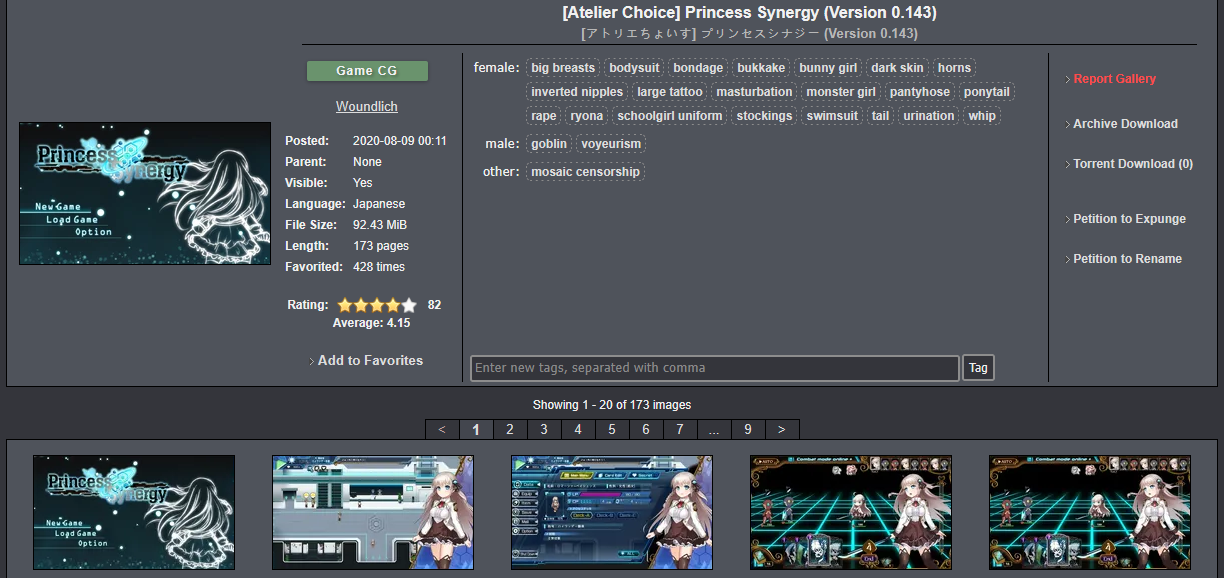Open the large cover image thumbnail
Screen dimensions: 1224x578
pyautogui.click(x=145, y=194)
